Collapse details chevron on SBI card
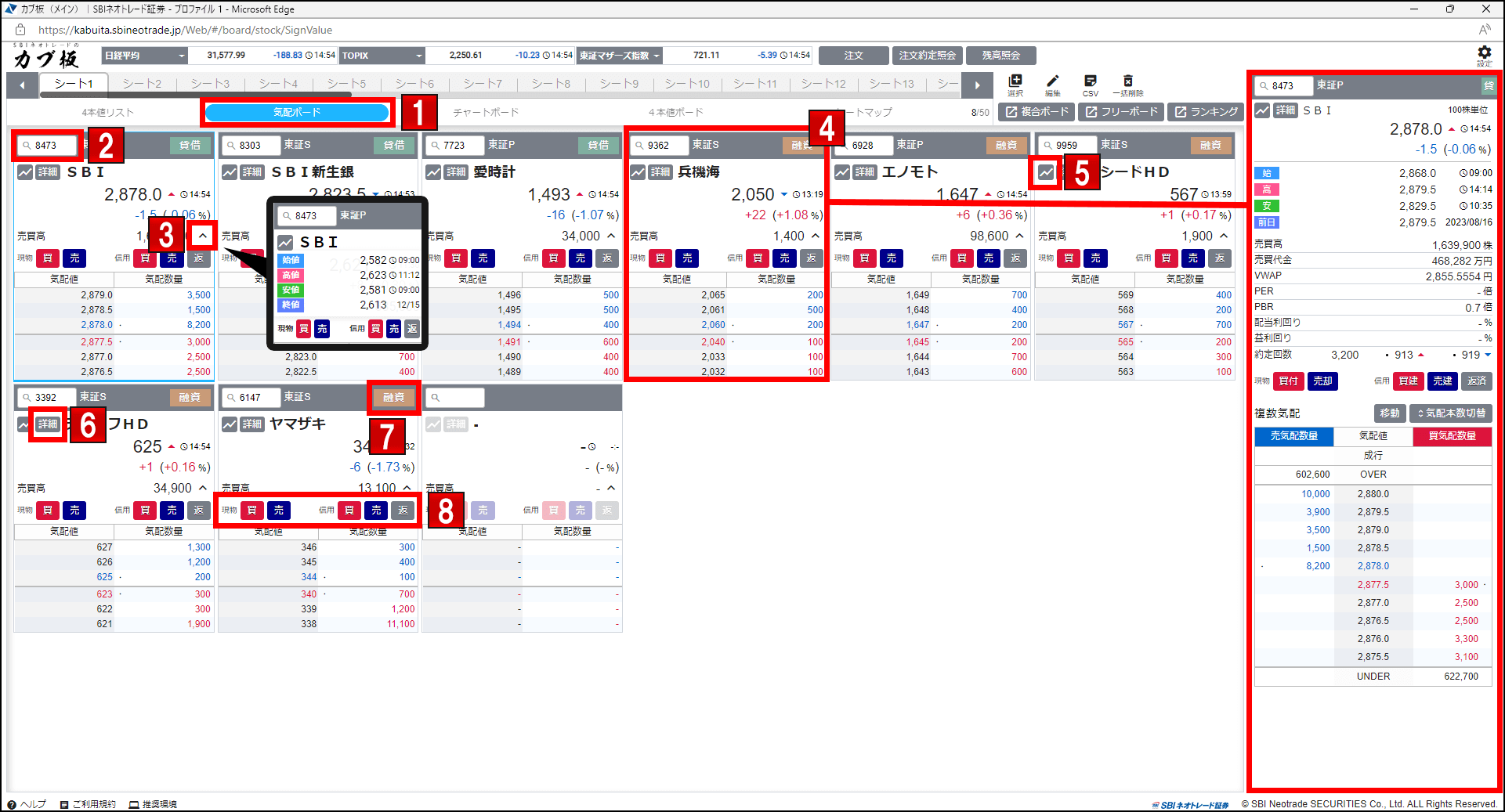 tap(203, 236)
